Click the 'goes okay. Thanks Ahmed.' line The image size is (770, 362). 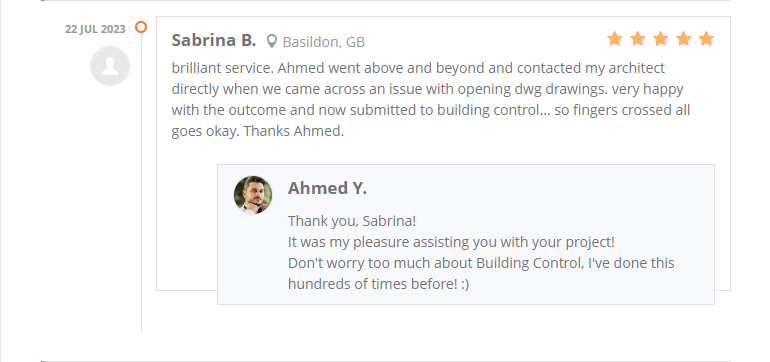[x=257, y=131]
